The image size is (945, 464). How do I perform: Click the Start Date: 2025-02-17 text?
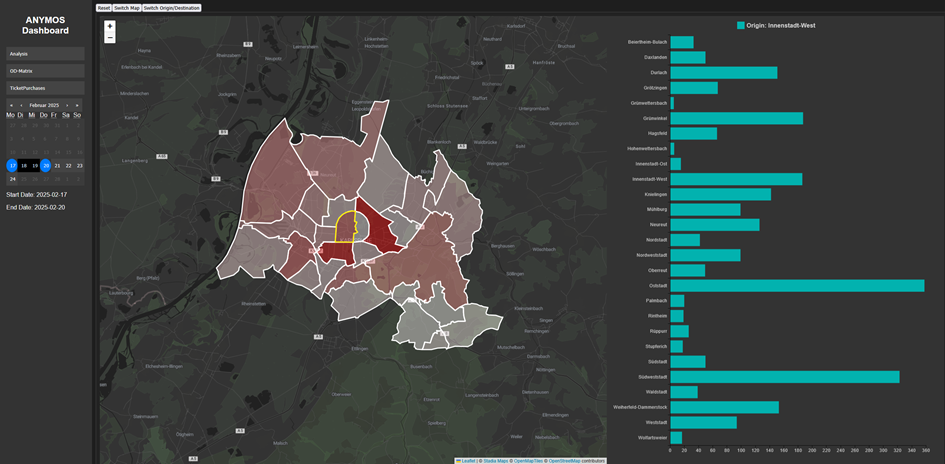pyautogui.click(x=36, y=195)
